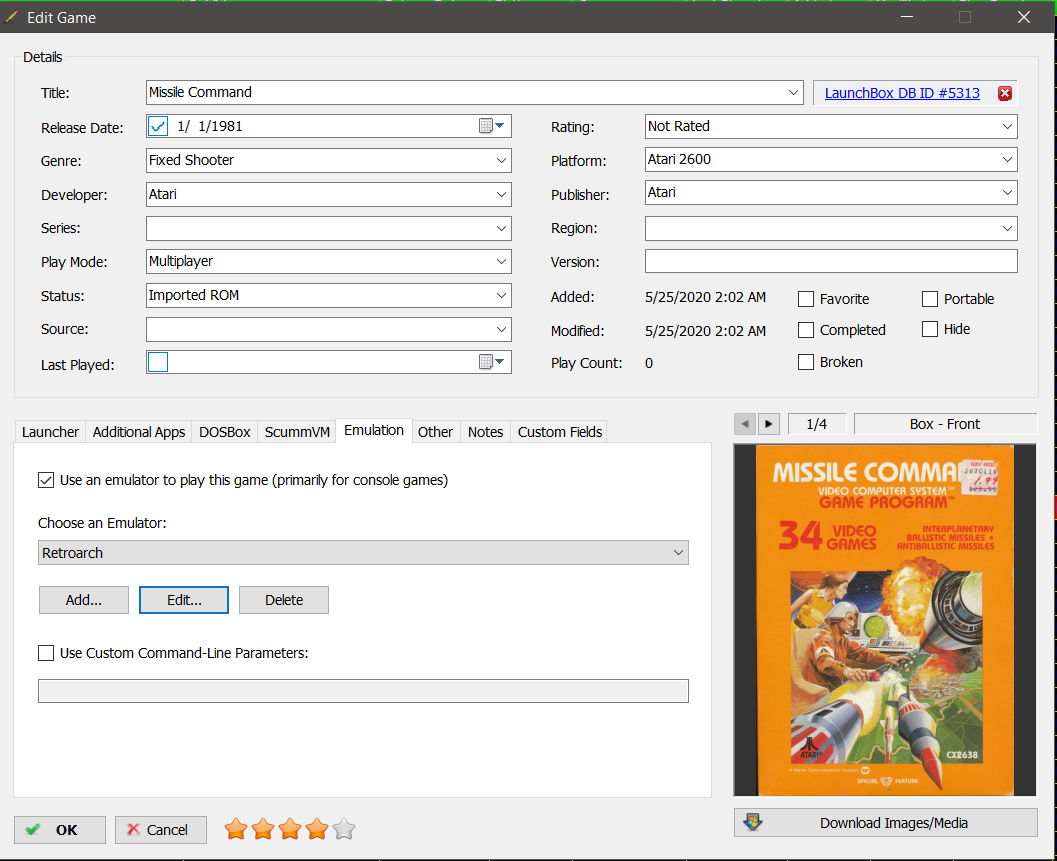The height and width of the screenshot is (861, 1057).
Task: Click the Add... emulator button
Action: click(84, 600)
